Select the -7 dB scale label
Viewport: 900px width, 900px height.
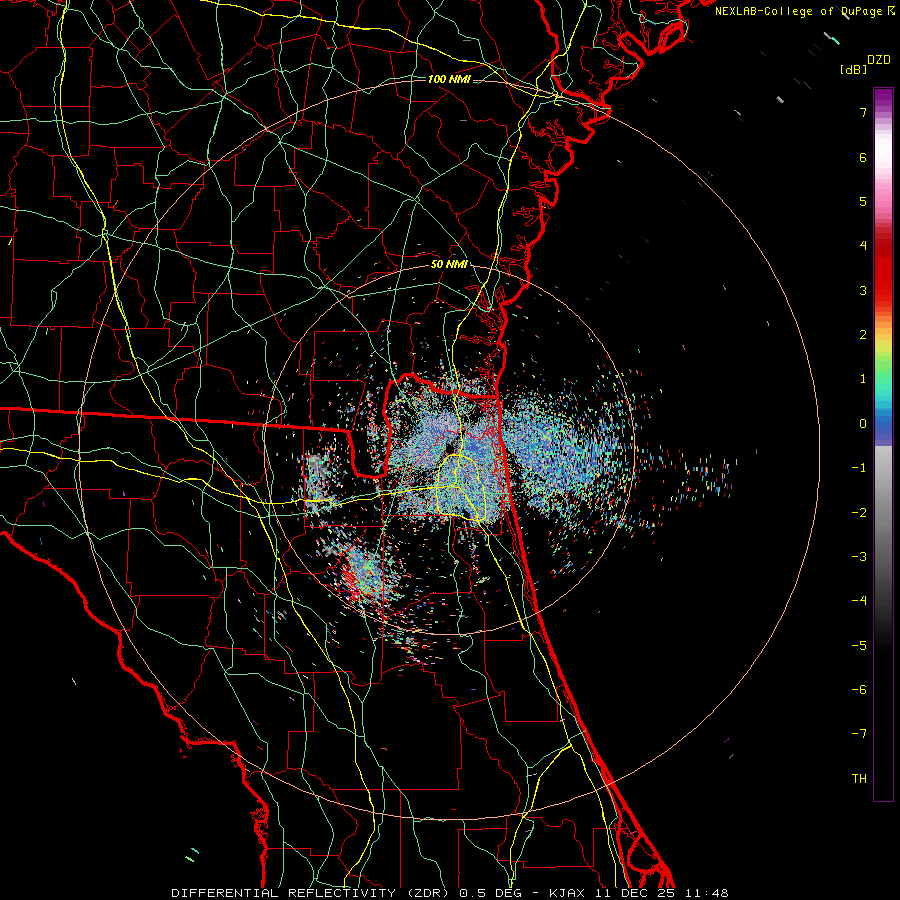859,734
